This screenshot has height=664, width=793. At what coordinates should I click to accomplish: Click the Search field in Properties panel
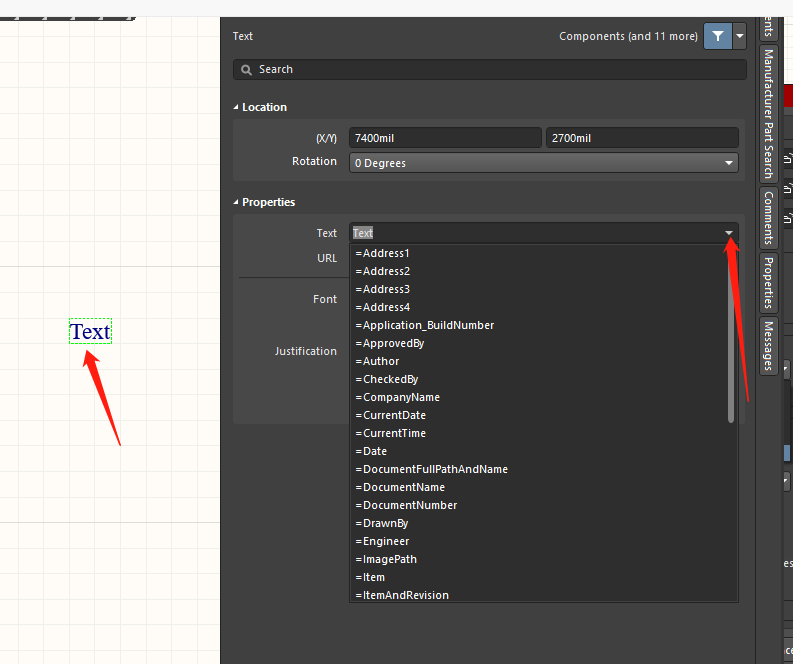tap(490, 69)
